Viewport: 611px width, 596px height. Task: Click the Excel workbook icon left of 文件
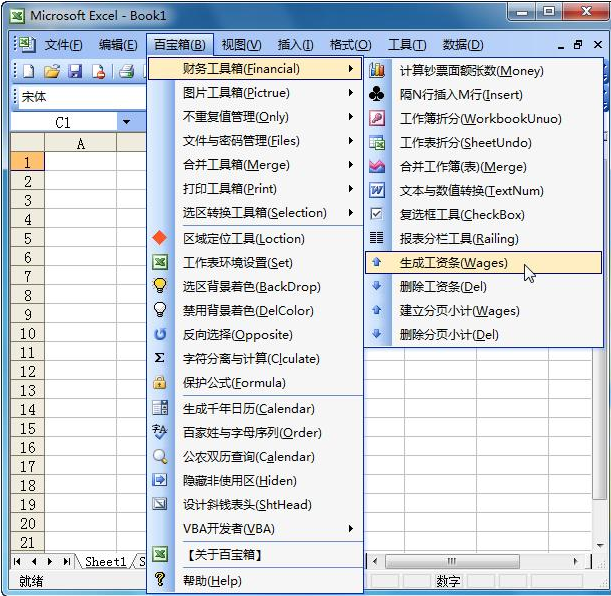(x=26, y=44)
